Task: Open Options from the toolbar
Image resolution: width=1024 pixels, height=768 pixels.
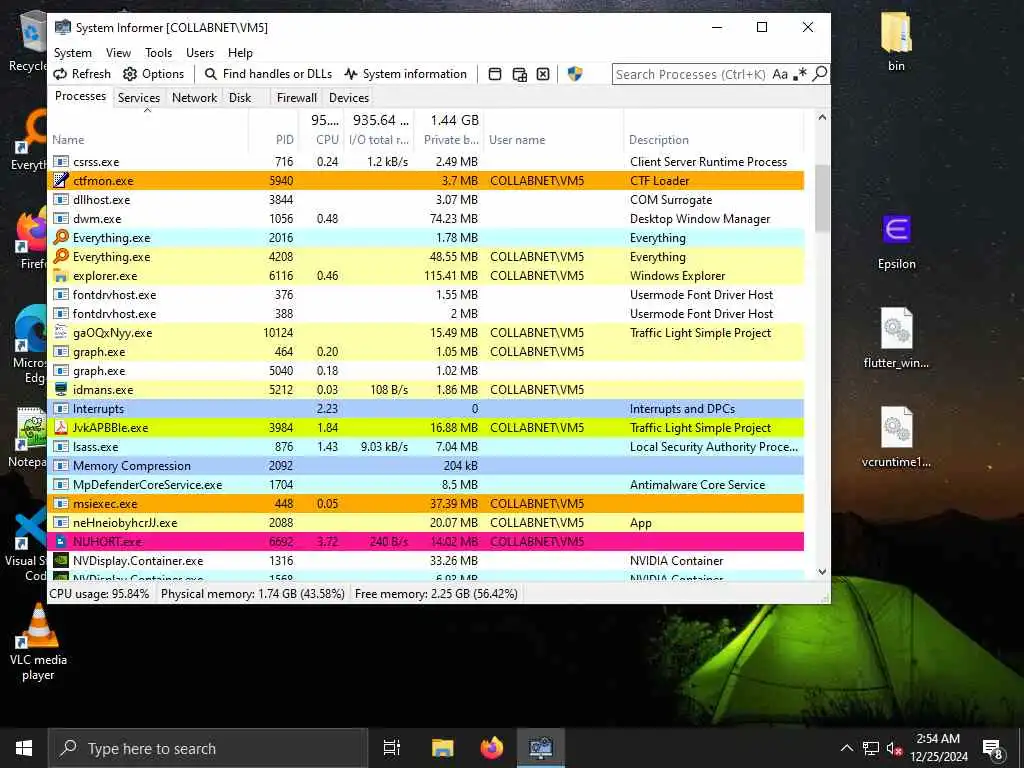Action: [x=153, y=74]
